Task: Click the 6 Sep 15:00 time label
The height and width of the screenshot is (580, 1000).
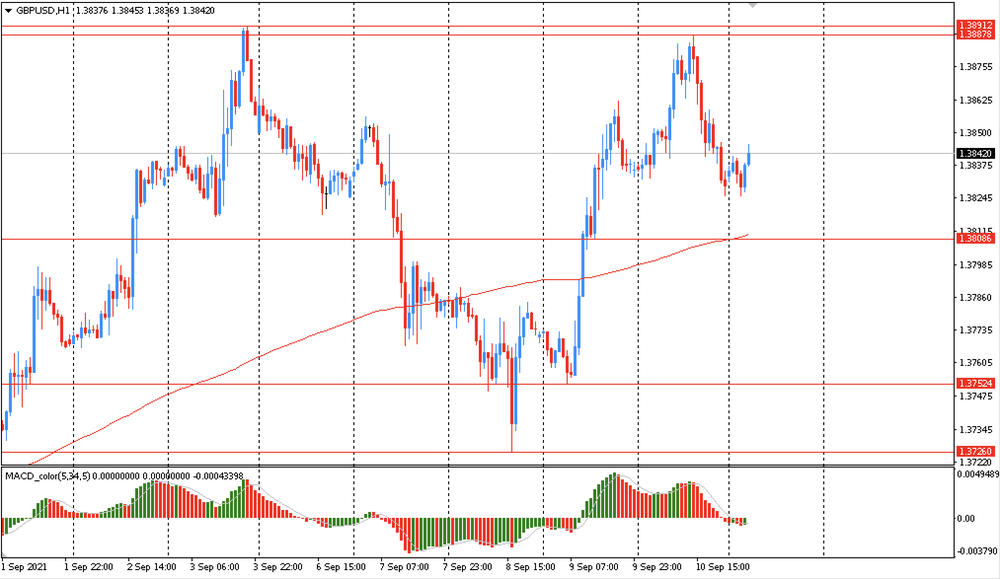Action: [341, 567]
